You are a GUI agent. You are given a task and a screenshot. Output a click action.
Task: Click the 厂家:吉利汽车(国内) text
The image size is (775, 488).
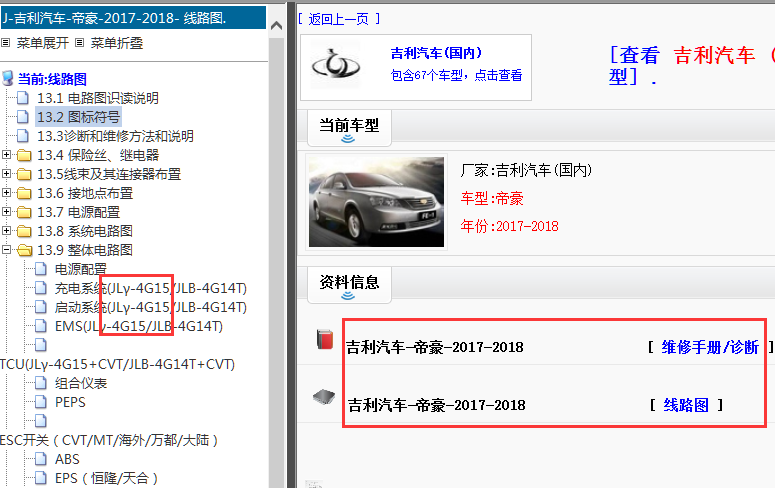click(x=526, y=171)
